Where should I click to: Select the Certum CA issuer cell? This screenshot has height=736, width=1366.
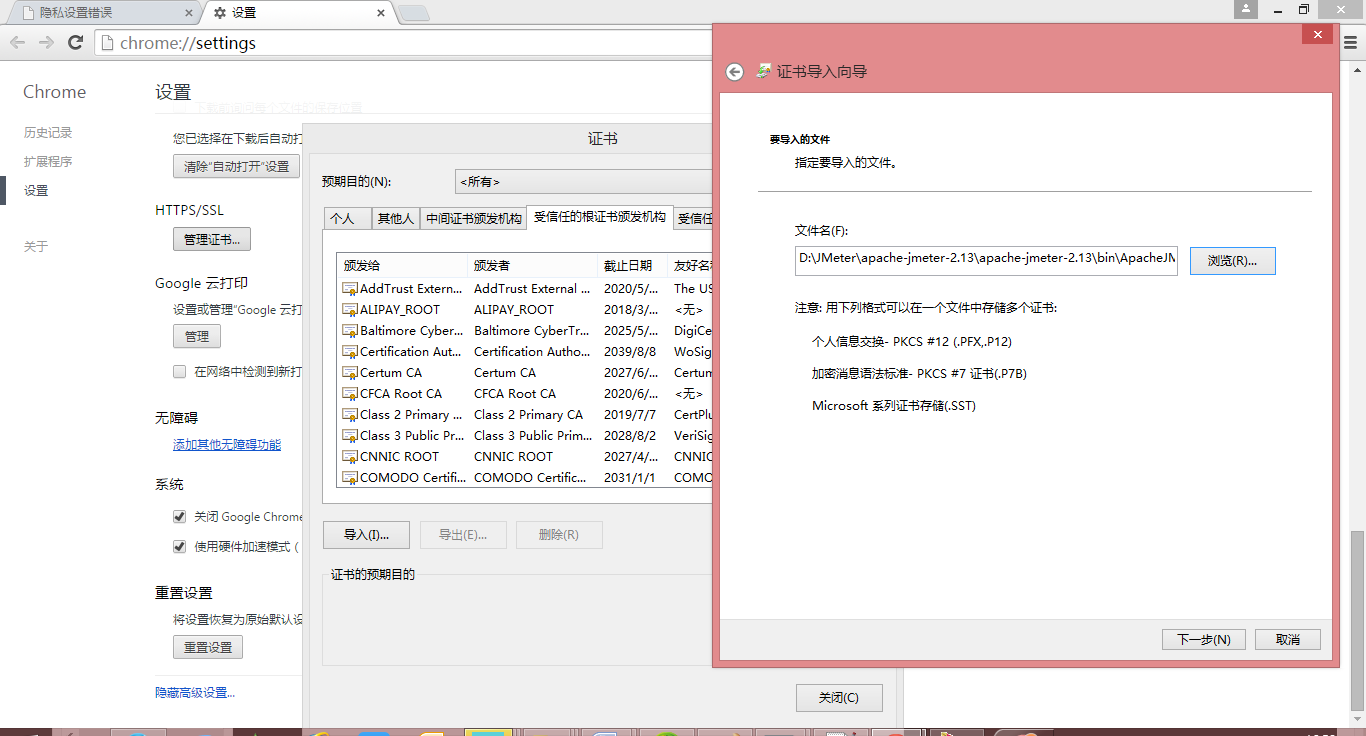pos(505,373)
